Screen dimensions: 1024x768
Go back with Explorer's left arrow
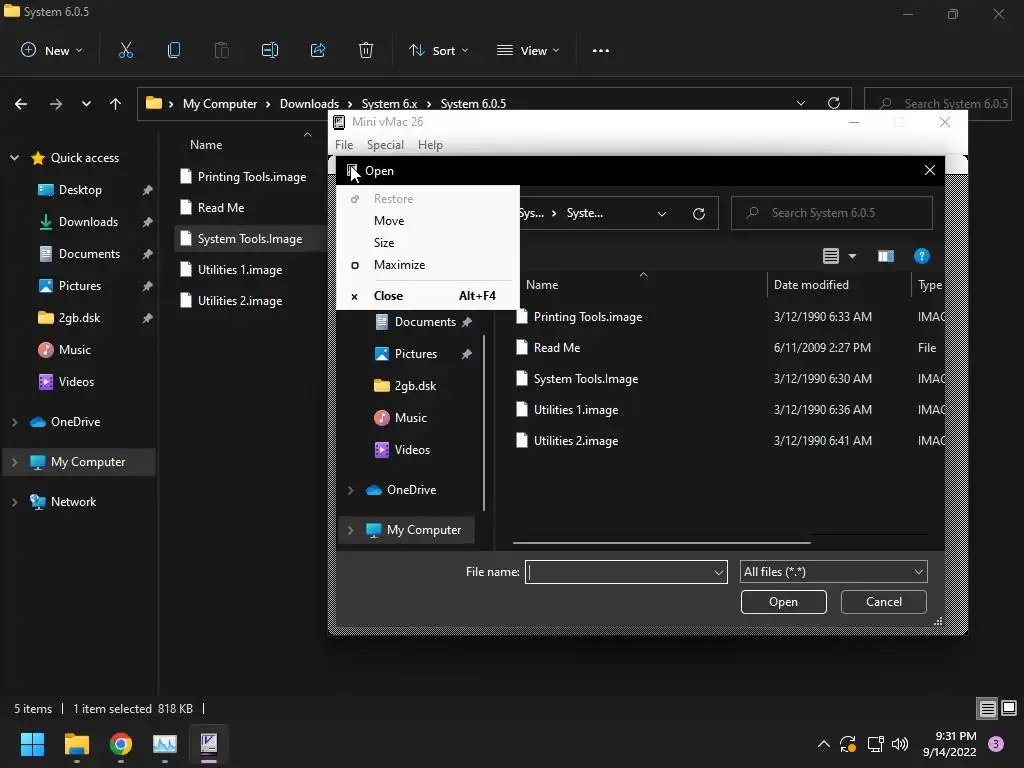(x=21, y=103)
